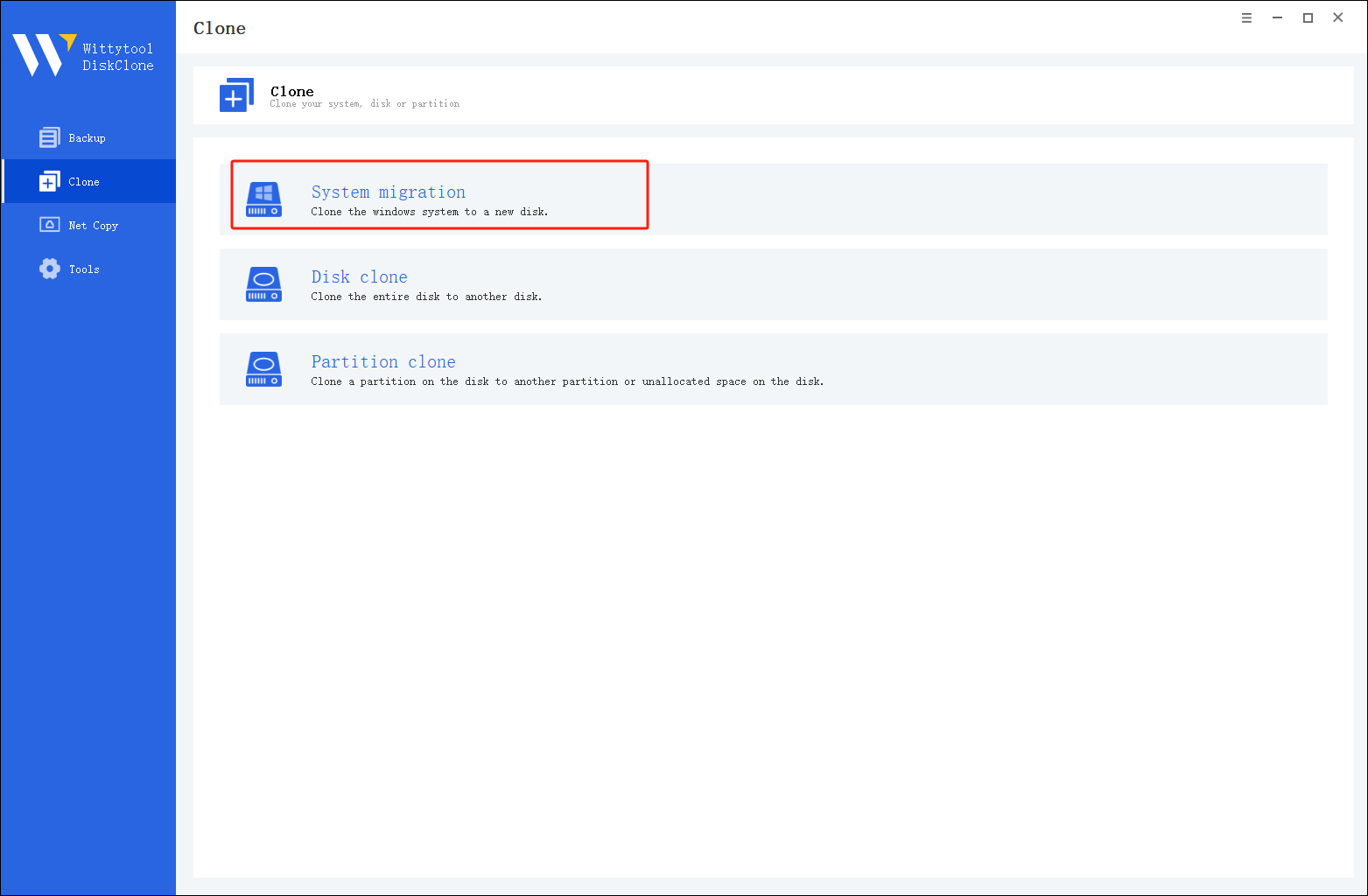This screenshot has height=896, width=1368.
Task: Maximize the DiskClone window
Action: 1308,17
